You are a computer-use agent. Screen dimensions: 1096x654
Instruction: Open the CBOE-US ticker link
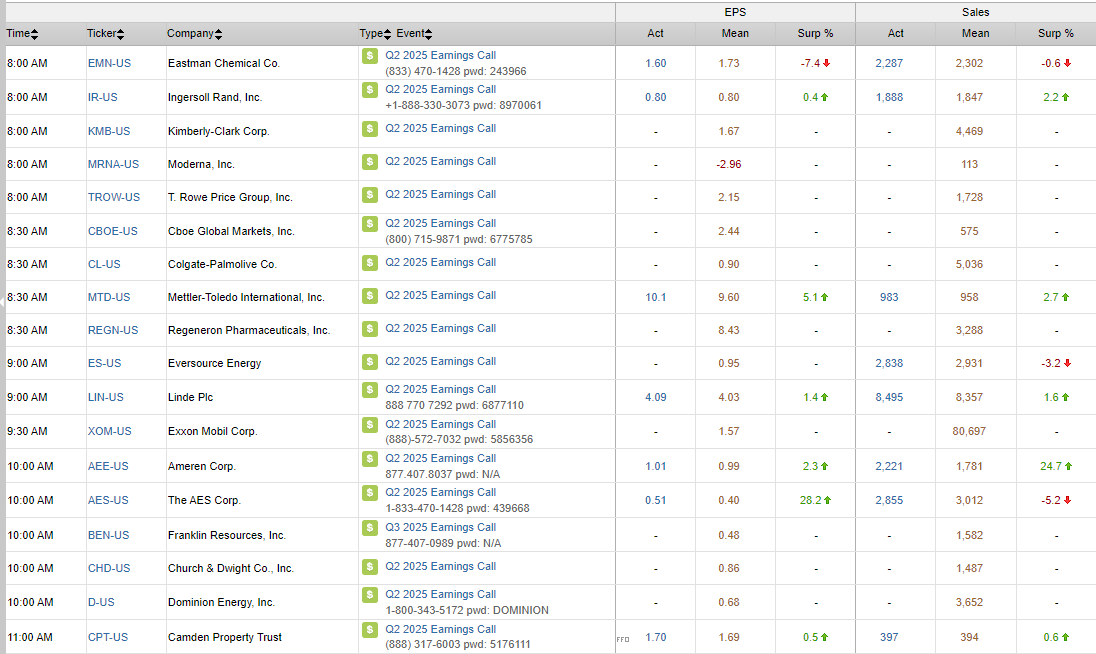point(113,231)
